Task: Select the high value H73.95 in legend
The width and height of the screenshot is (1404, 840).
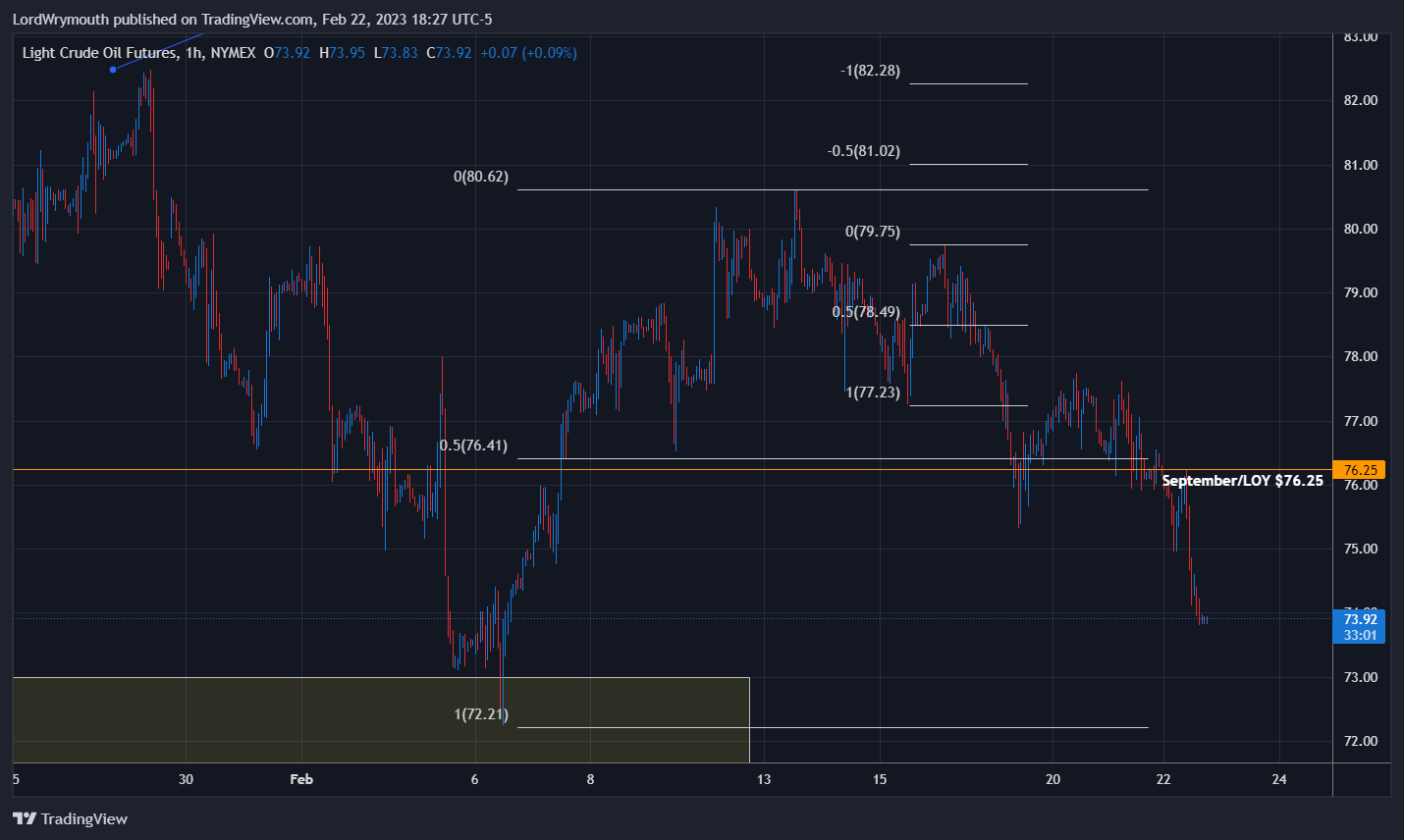Action: tap(342, 53)
